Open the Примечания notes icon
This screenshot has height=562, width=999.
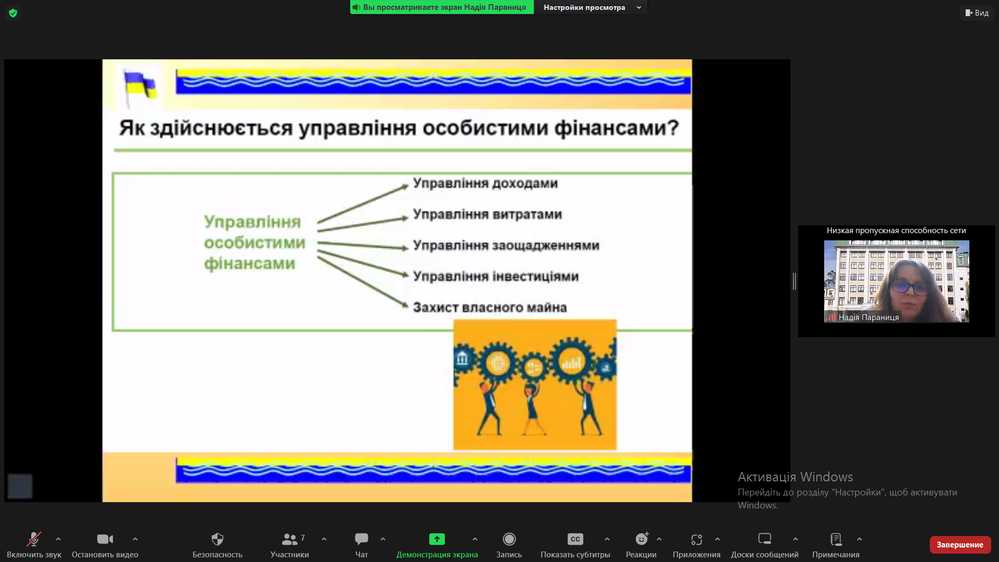(835, 540)
